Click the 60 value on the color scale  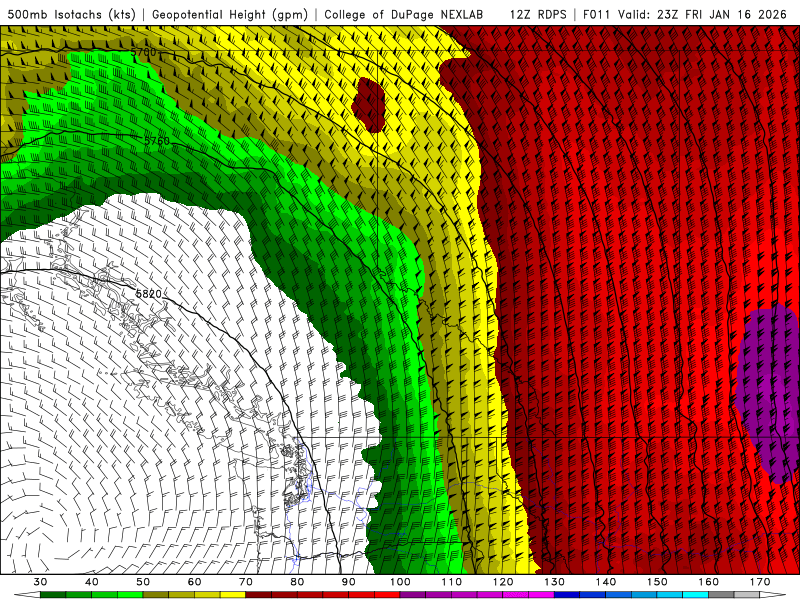click(x=194, y=582)
